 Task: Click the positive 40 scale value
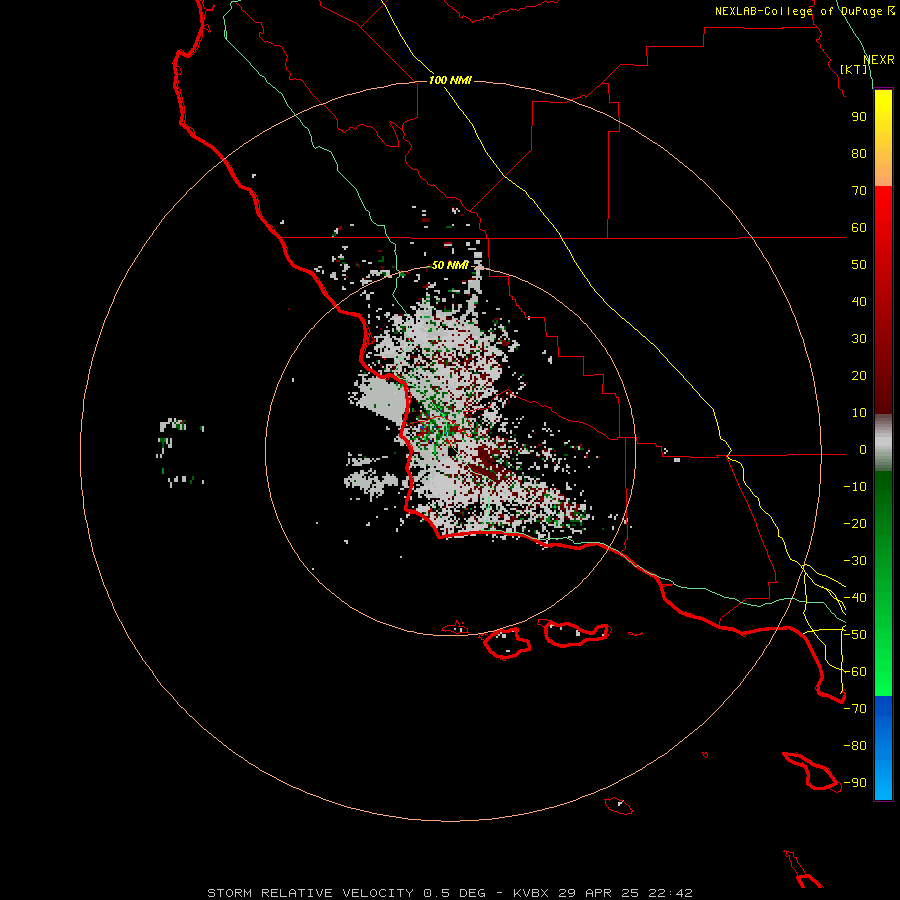tap(859, 302)
